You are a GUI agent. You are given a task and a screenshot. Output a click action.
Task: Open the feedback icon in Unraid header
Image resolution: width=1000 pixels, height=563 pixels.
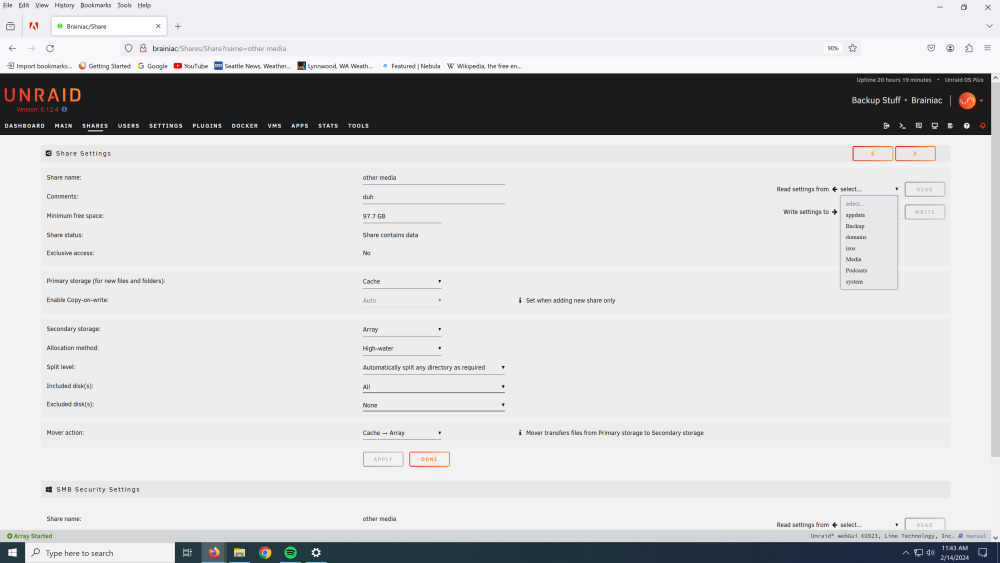point(918,126)
